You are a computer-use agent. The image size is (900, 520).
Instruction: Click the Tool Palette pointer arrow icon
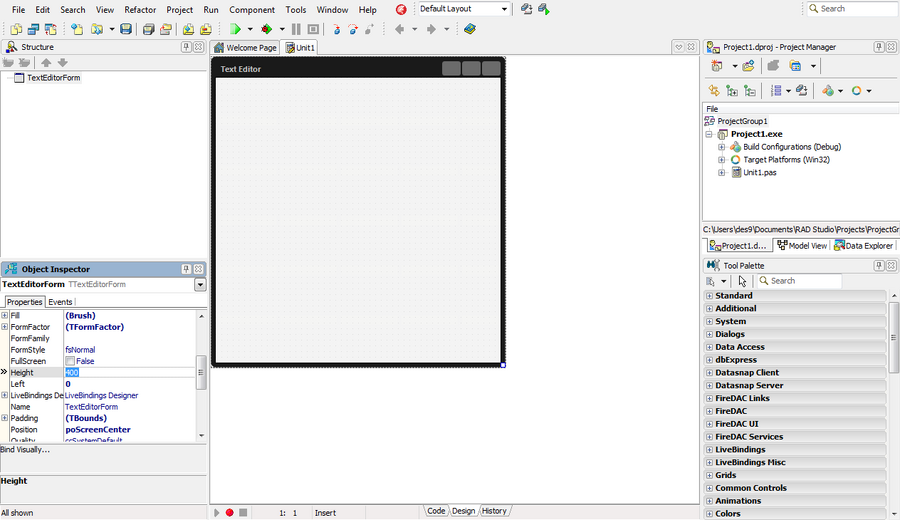(x=742, y=281)
